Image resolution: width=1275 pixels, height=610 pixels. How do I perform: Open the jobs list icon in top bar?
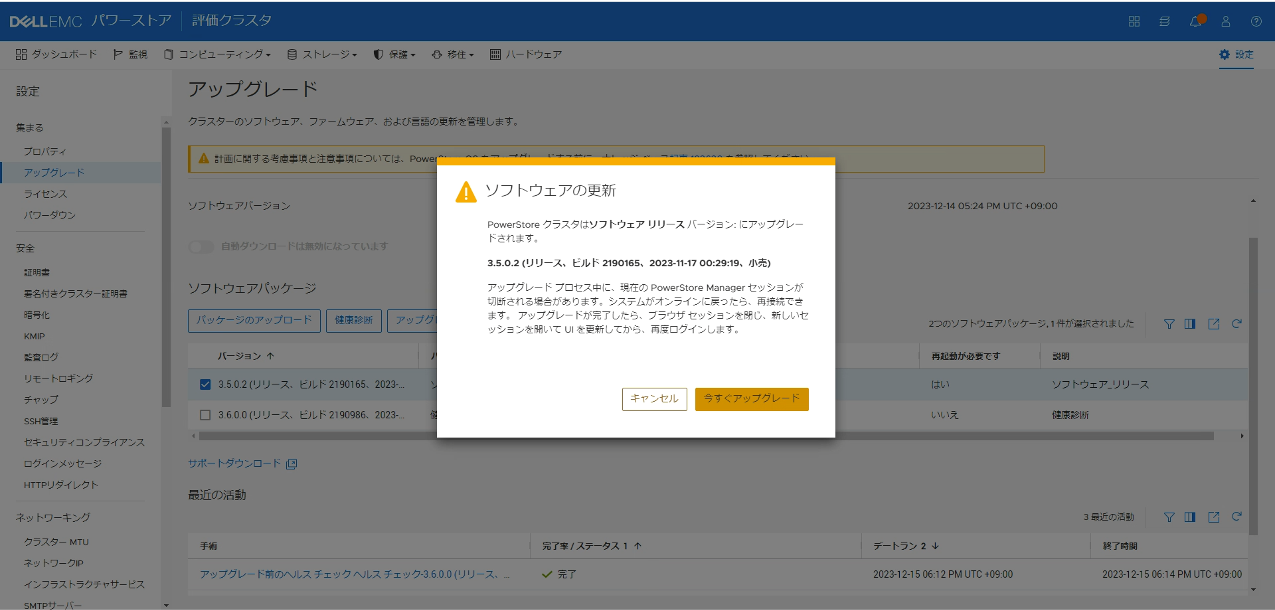1165,21
